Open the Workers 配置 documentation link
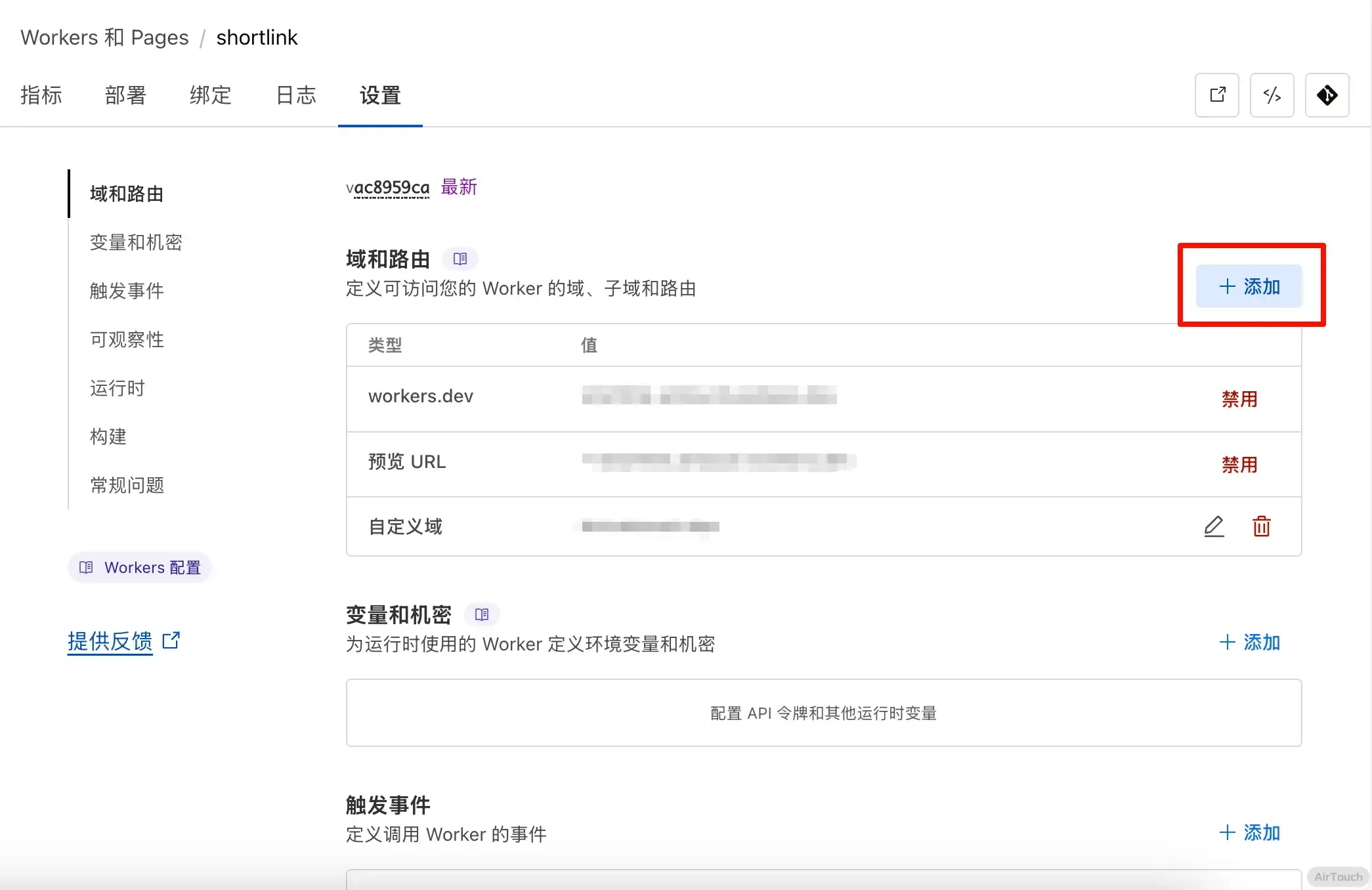 click(140, 568)
